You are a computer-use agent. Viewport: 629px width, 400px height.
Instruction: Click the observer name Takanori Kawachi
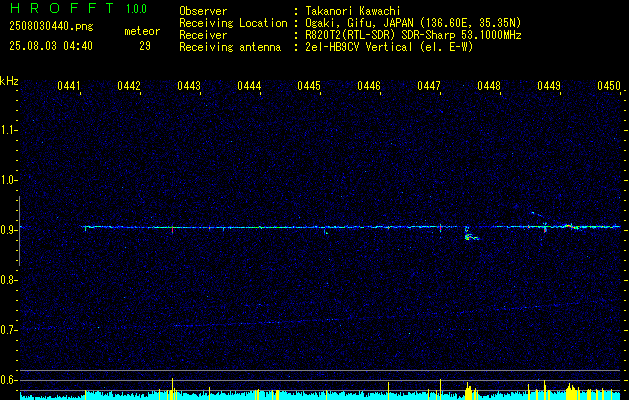point(353,11)
